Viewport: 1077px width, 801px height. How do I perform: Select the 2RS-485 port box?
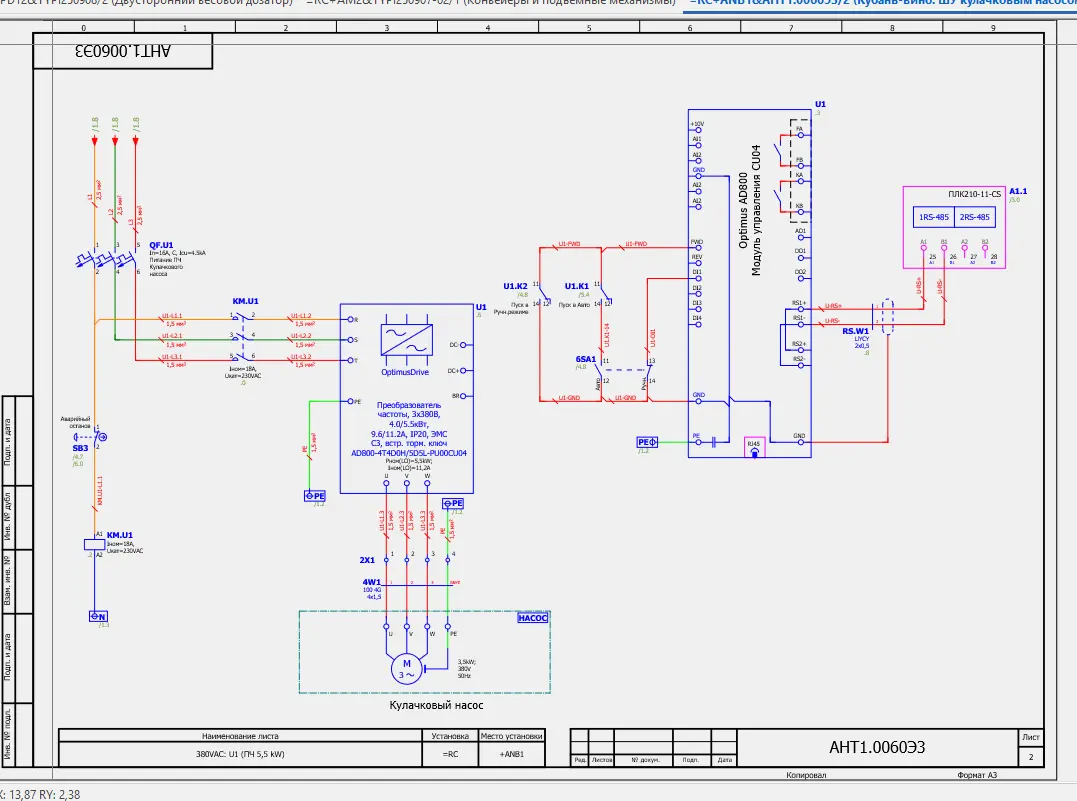click(x=975, y=217)
